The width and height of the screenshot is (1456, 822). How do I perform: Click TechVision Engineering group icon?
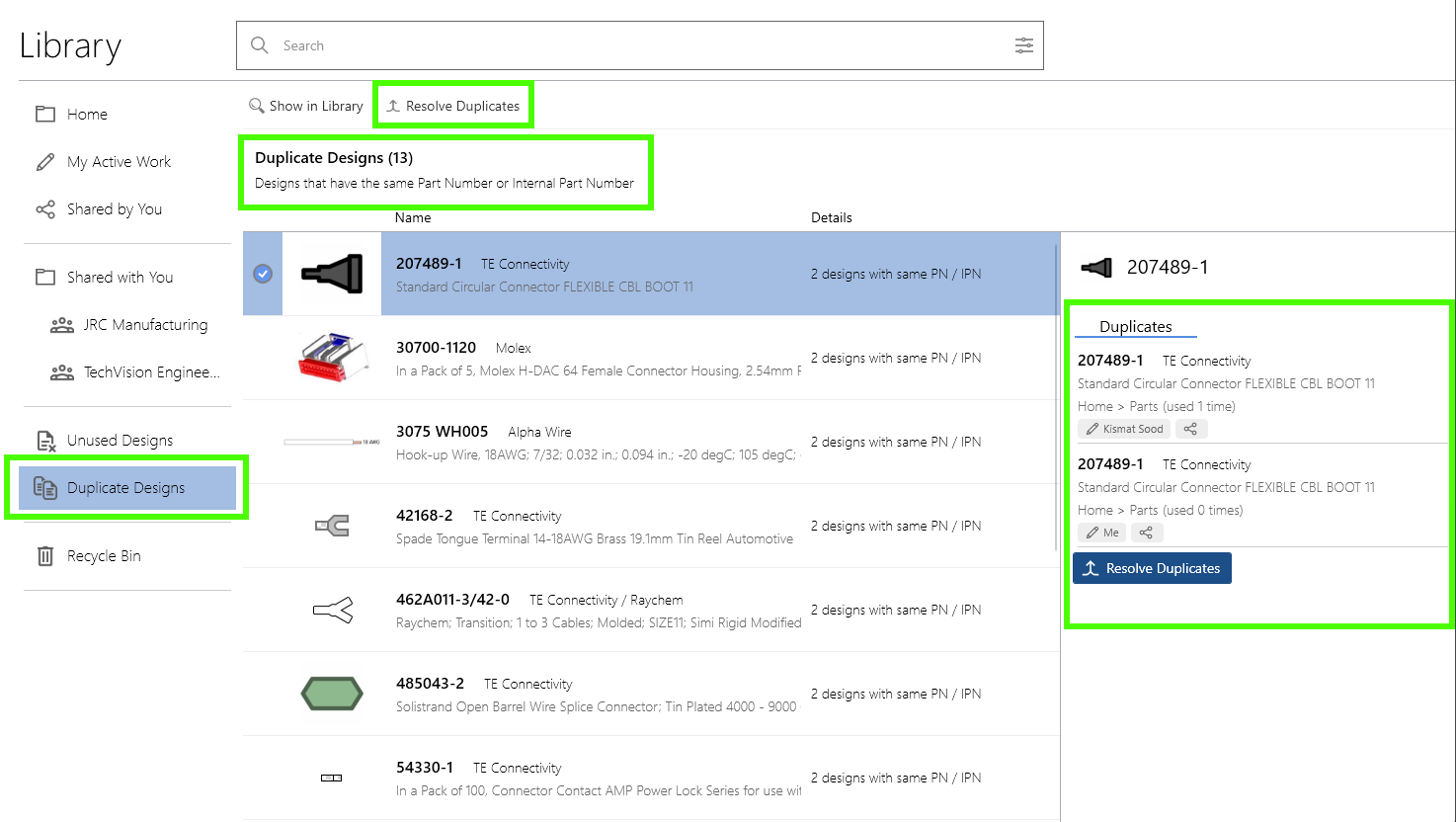click(62, 371)
